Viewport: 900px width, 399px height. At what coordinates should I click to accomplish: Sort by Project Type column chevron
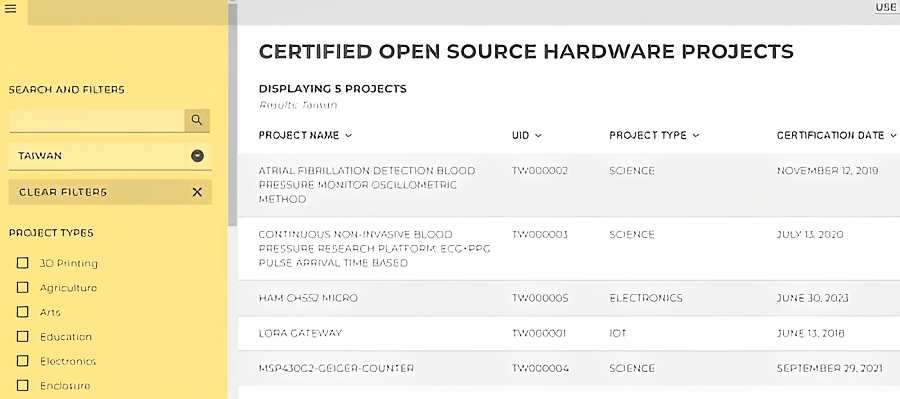696,136
